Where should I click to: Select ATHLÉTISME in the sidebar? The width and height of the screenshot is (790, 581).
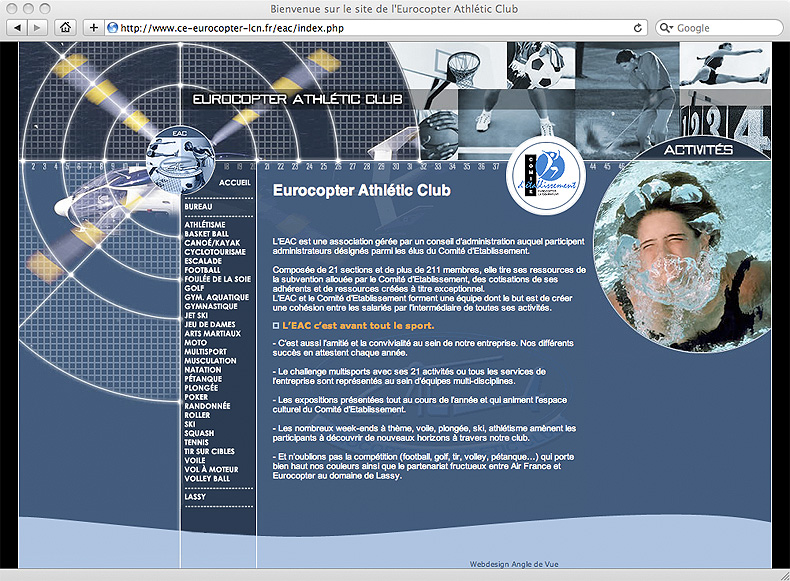coord(205,225)
